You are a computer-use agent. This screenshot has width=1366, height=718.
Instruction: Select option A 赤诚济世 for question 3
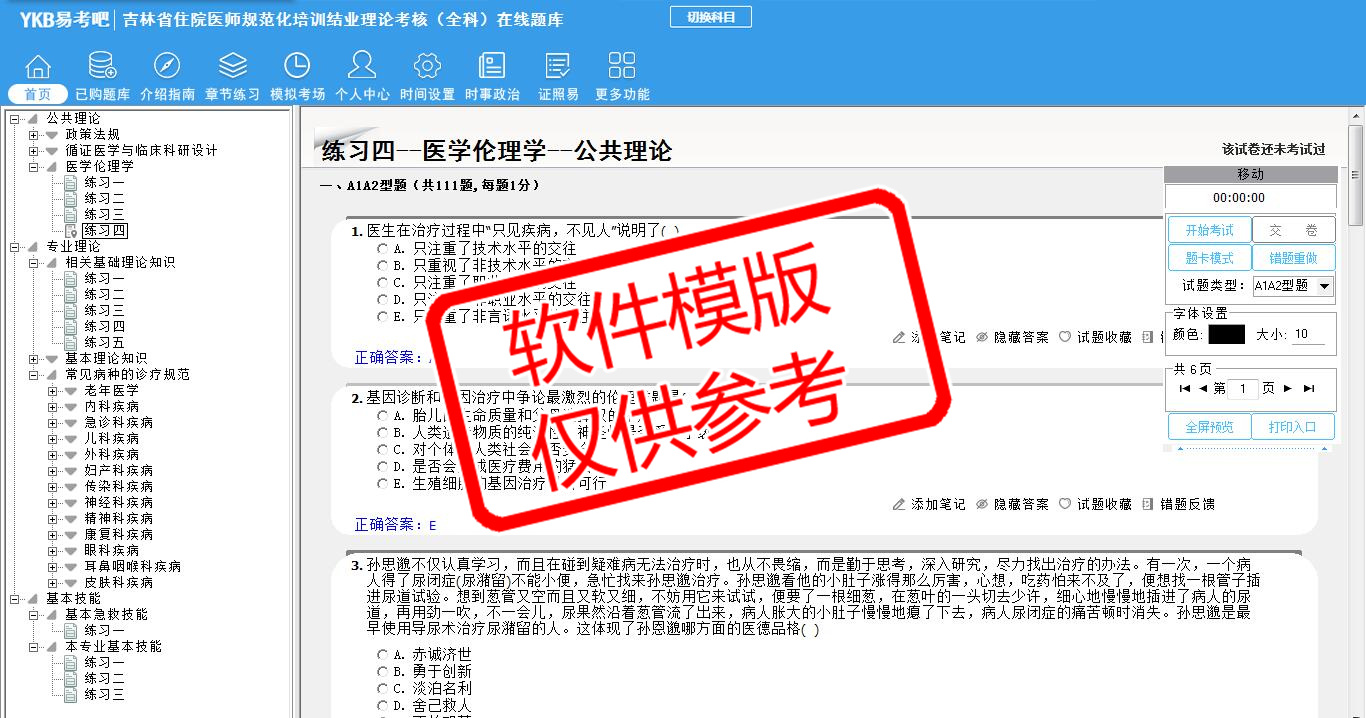(x=382, y=654)
